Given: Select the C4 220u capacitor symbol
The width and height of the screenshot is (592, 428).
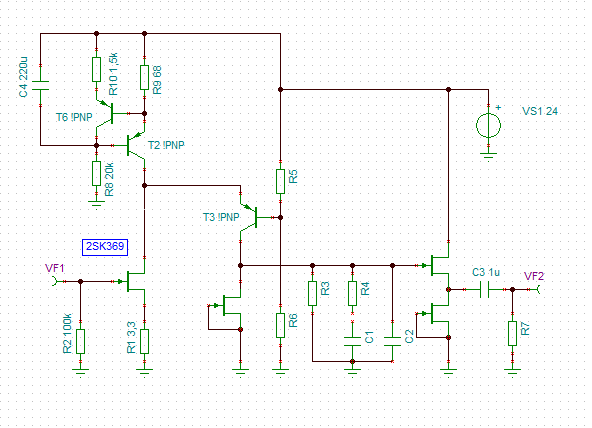Looking at the screenshot, I should 40,86.
